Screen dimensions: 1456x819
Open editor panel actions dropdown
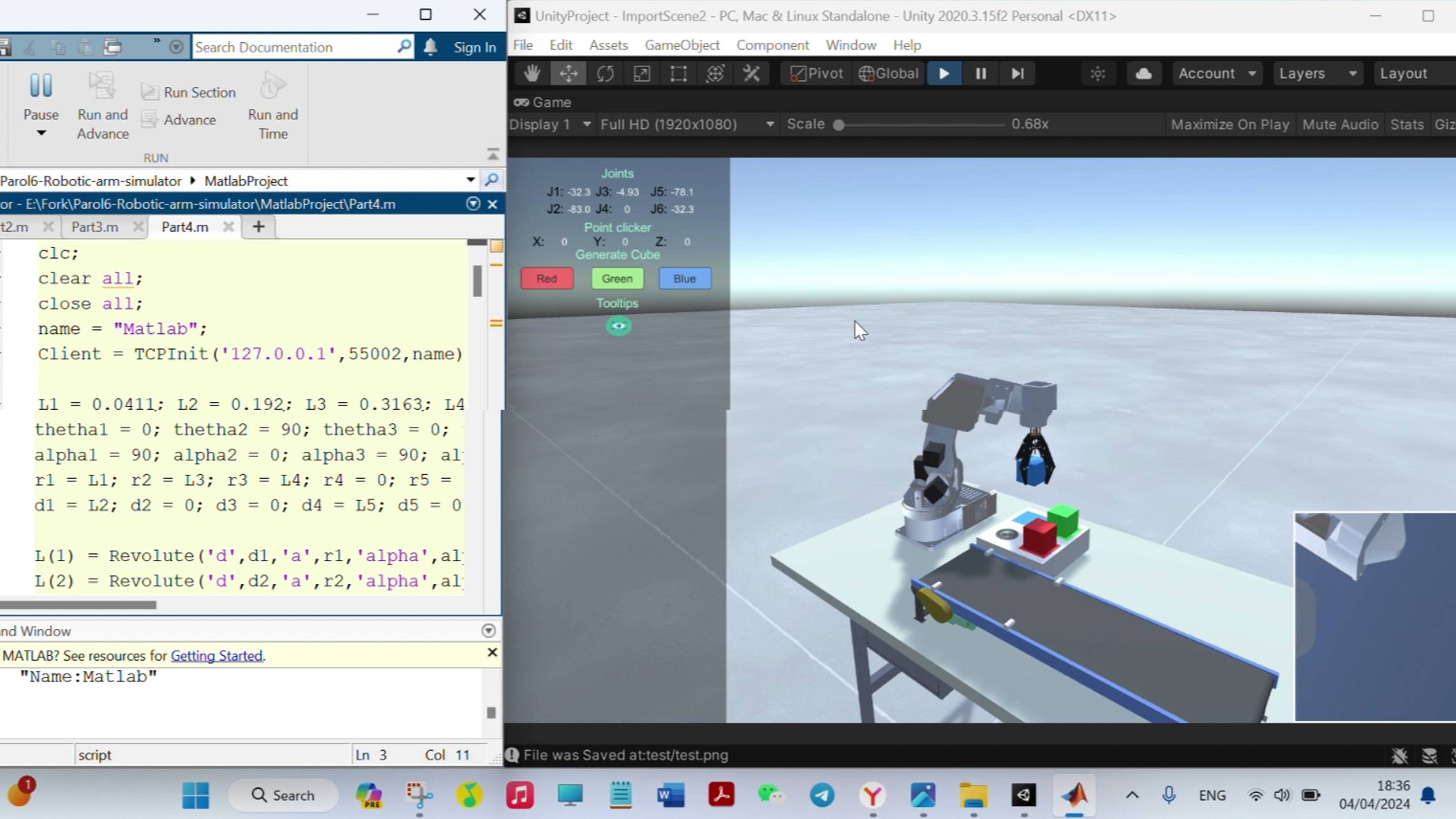tap(473, 204)
